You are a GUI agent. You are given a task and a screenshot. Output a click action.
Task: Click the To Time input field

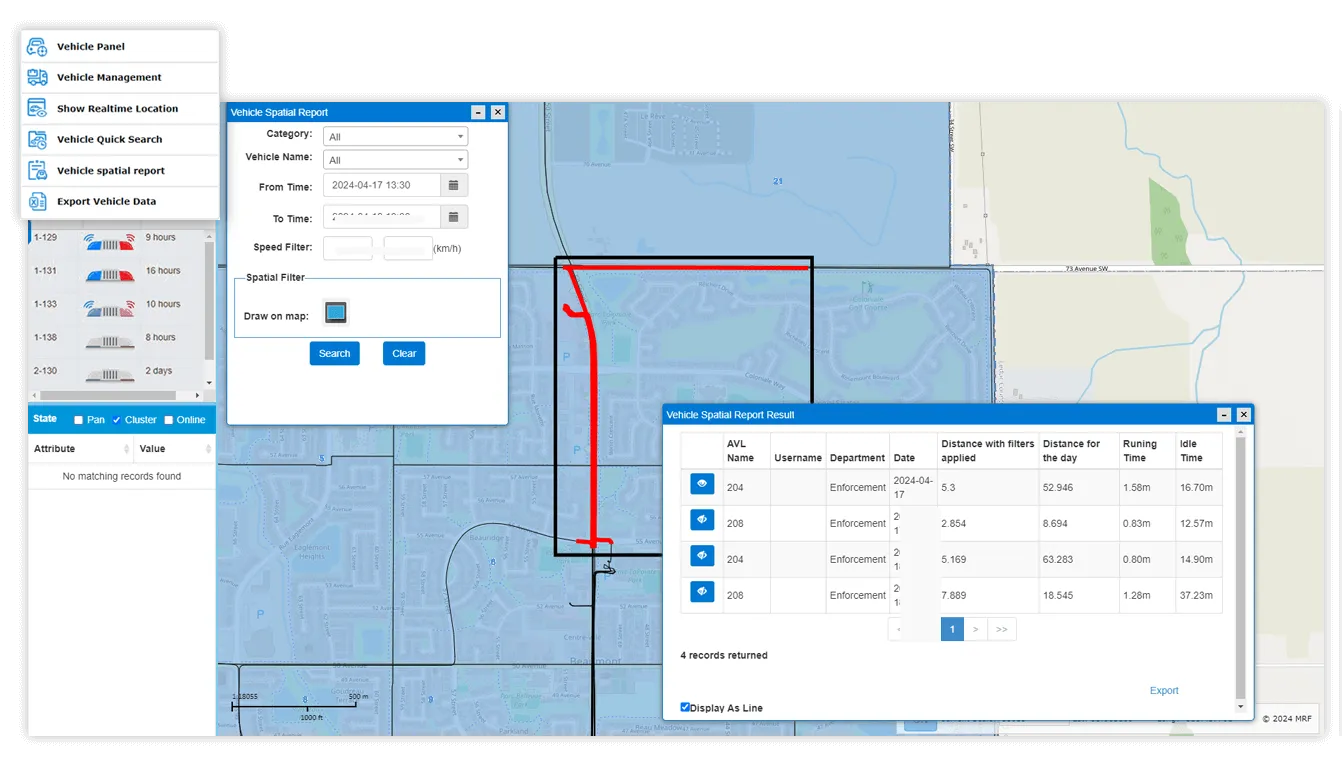click(382, 217)
